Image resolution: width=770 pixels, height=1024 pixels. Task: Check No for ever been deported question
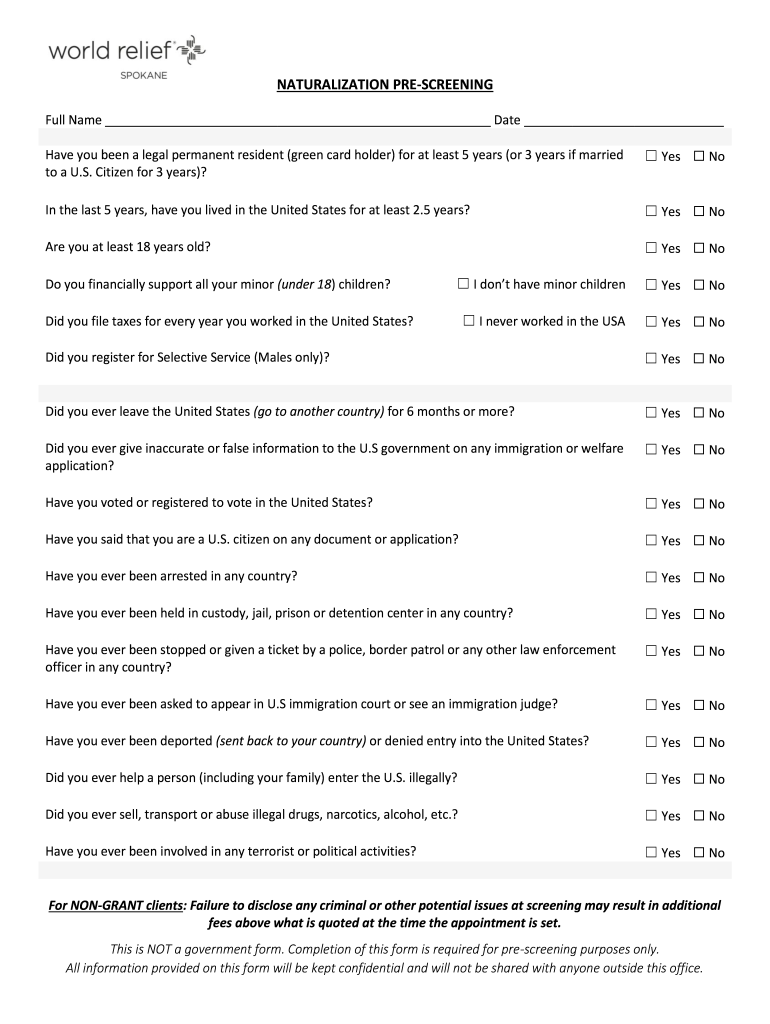click(699, 742)
